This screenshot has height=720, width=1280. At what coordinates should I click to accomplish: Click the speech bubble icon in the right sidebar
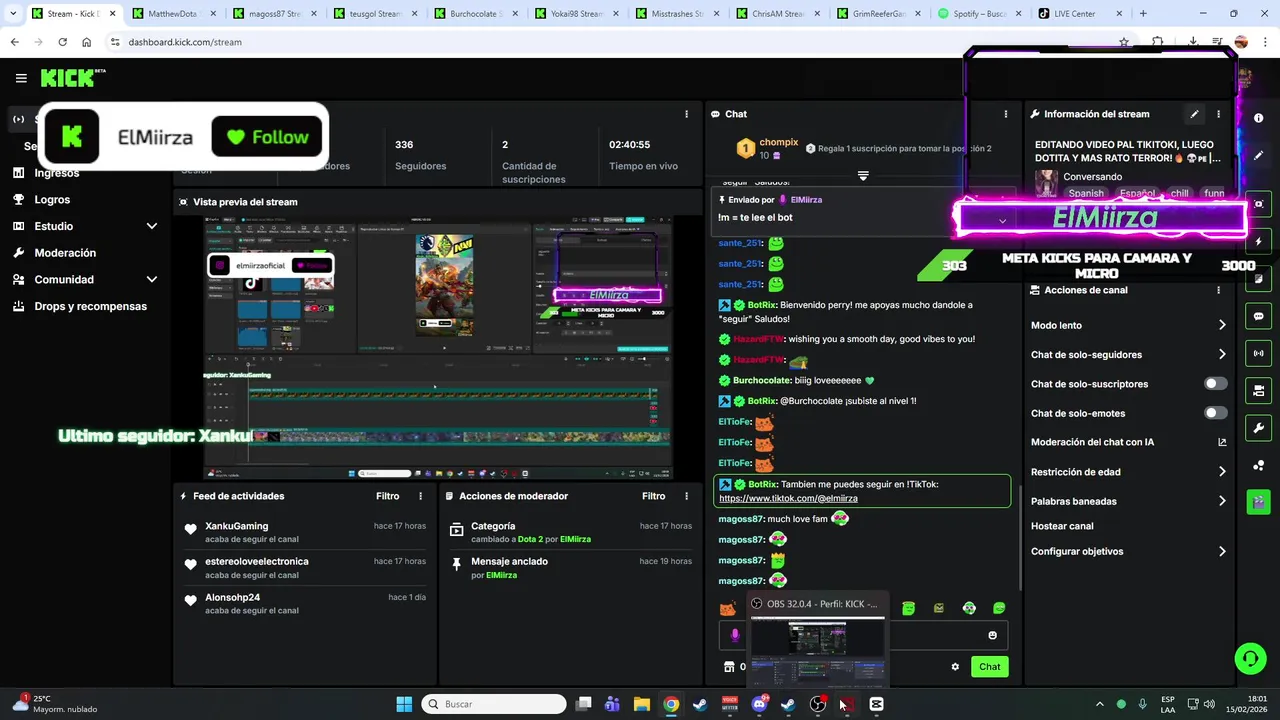click(1258, 316)
